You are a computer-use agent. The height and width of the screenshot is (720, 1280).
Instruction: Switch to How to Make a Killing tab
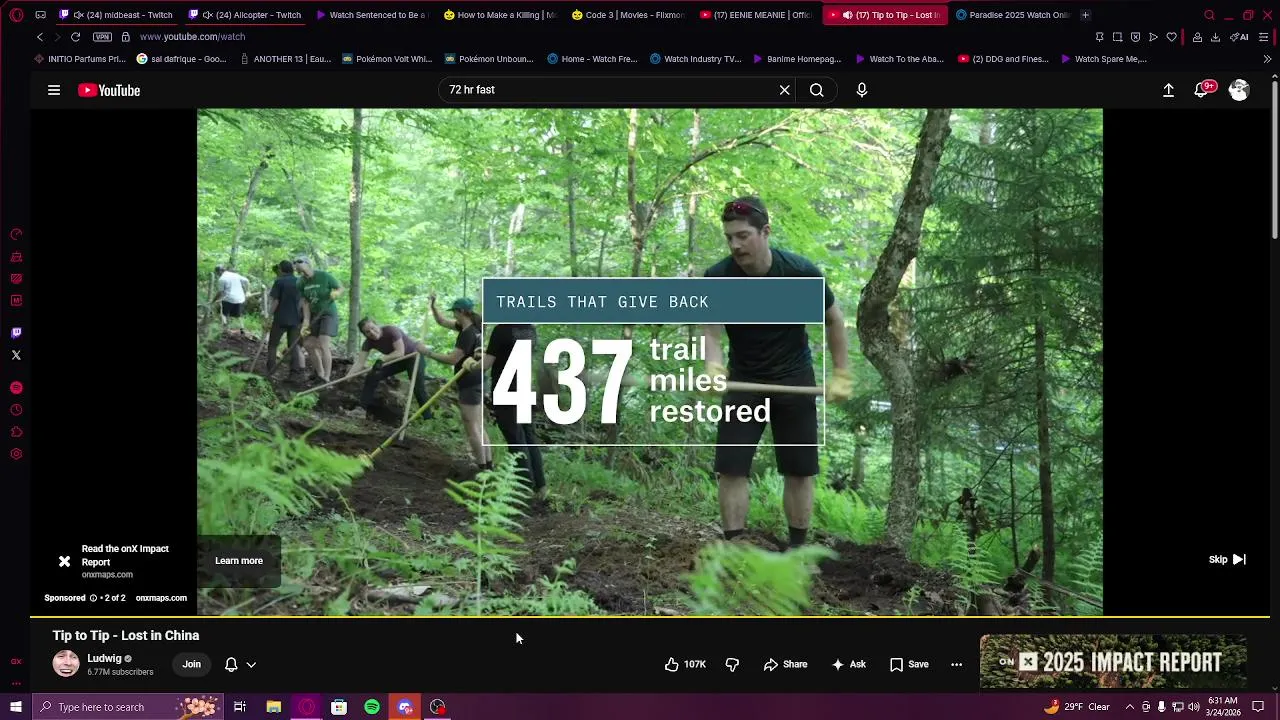(x=502, y=15)
